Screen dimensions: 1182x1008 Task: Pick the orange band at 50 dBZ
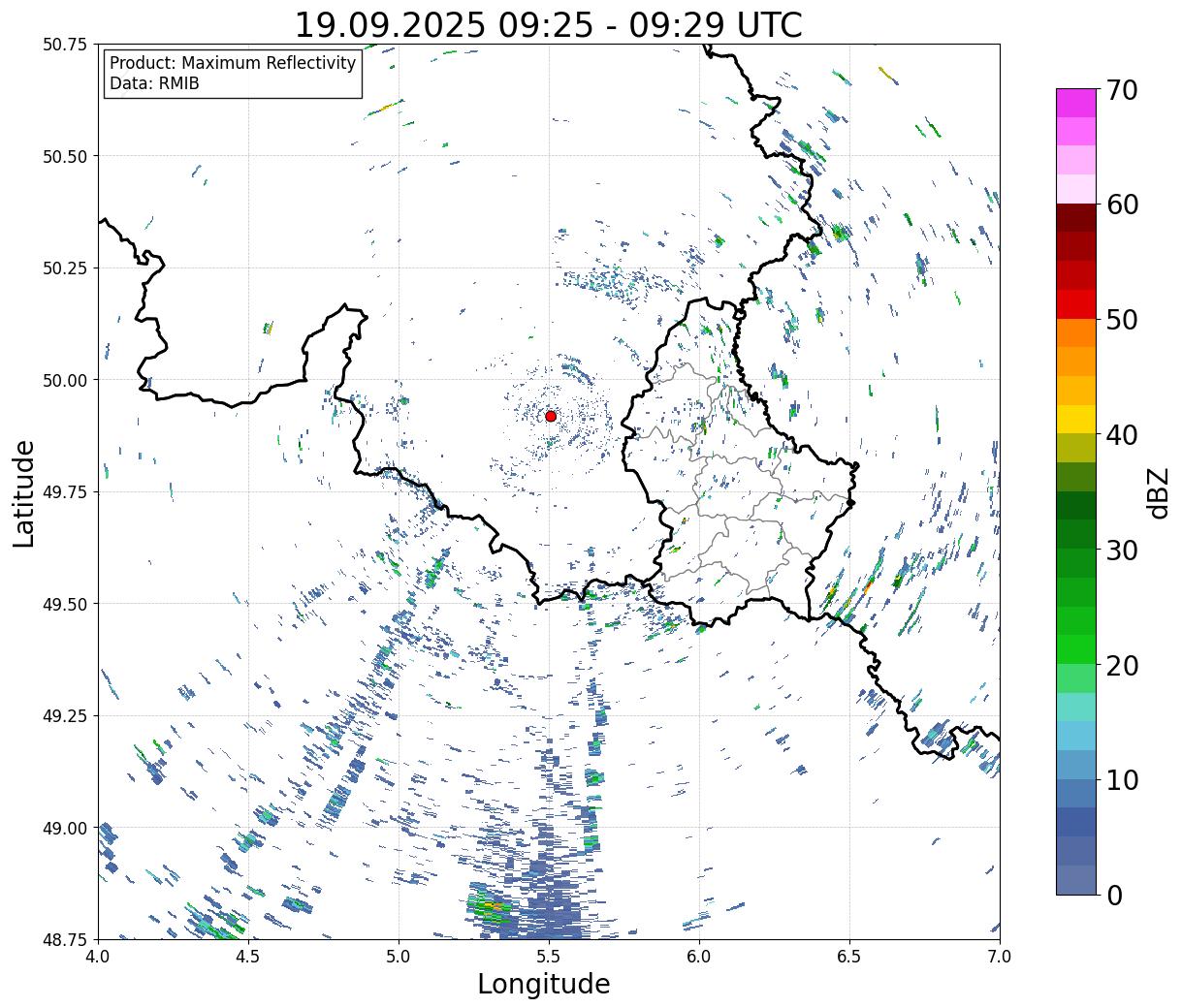[1076, 332]
